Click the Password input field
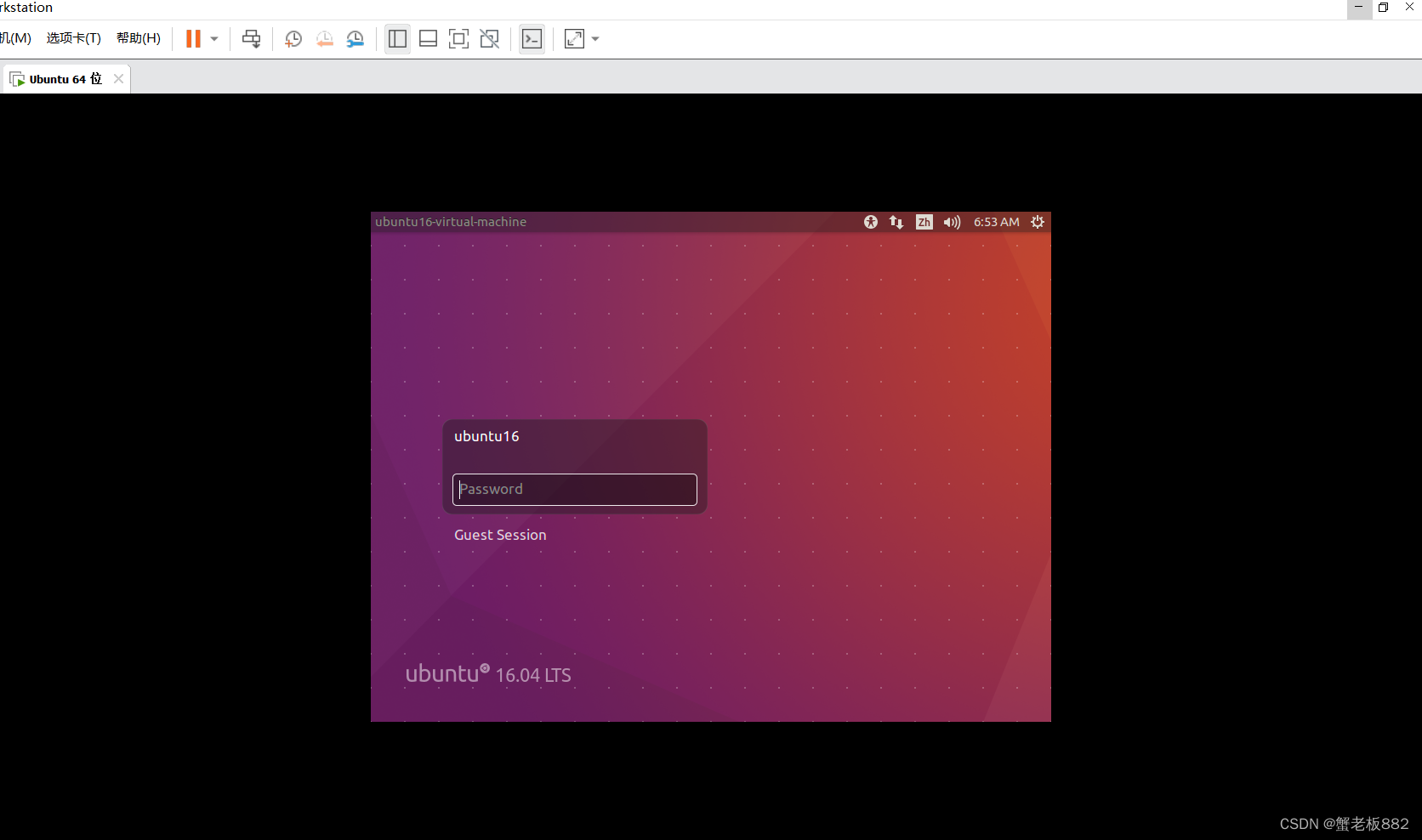This screenshot has width=1422, height=840. (x=575, y=490)
